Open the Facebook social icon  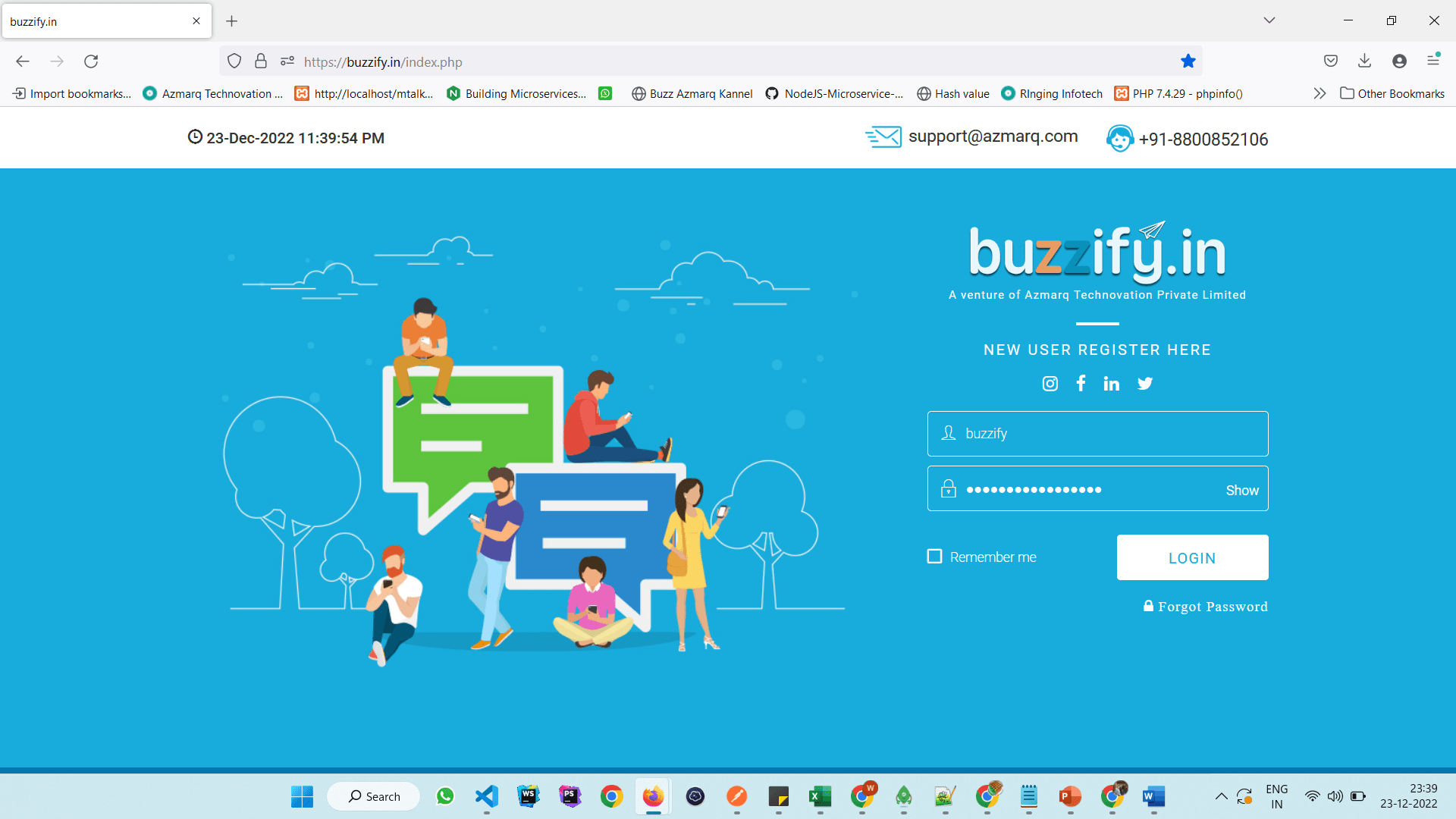[1081, 383]
